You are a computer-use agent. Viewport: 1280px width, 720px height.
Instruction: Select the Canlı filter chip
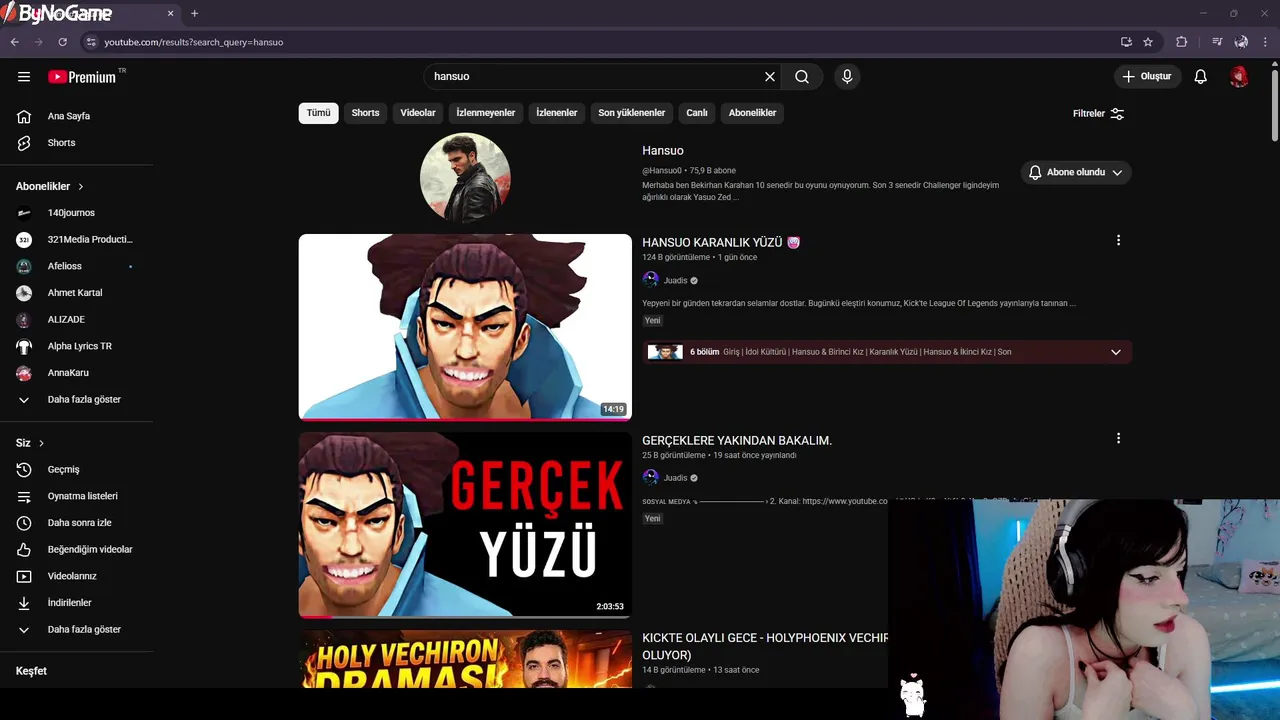[697, 113]
